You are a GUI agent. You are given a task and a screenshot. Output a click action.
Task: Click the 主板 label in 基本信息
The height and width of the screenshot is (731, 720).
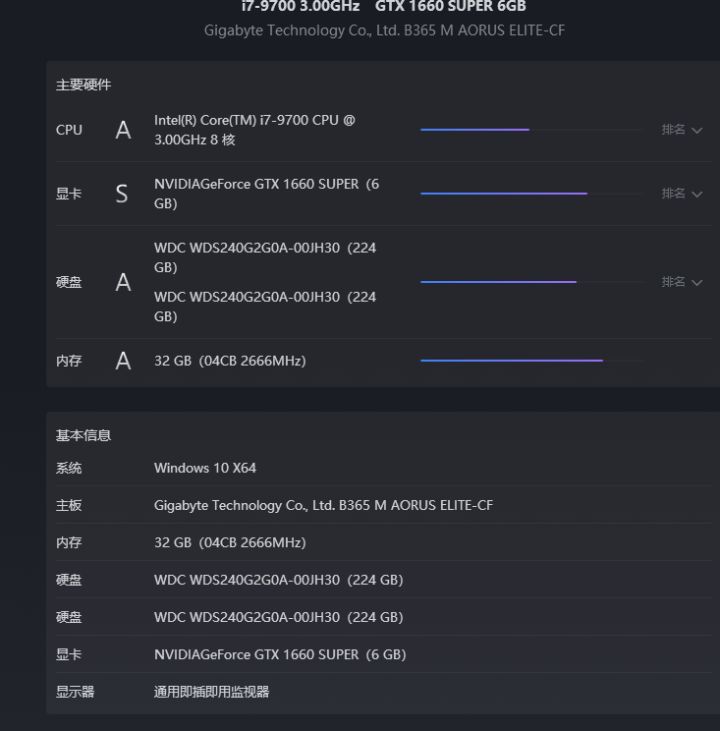pyautogui.click(x=69, y=505)
